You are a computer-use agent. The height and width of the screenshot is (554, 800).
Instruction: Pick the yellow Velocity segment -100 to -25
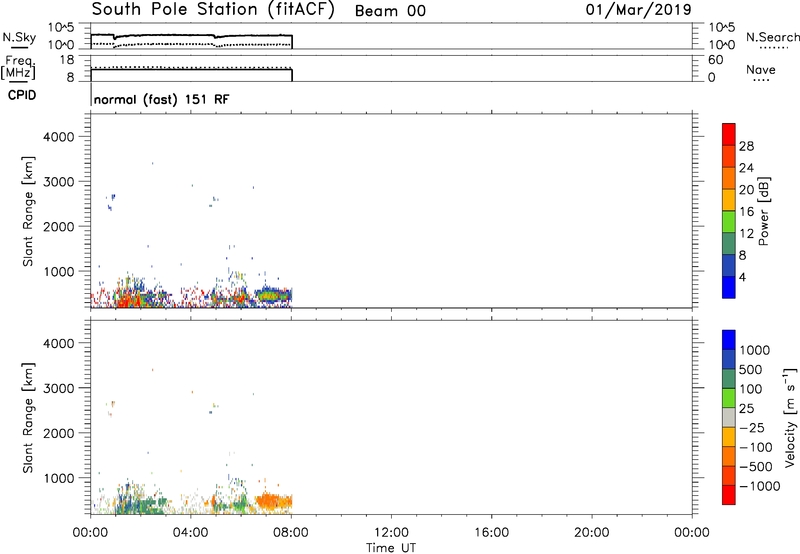click(729, 437)
